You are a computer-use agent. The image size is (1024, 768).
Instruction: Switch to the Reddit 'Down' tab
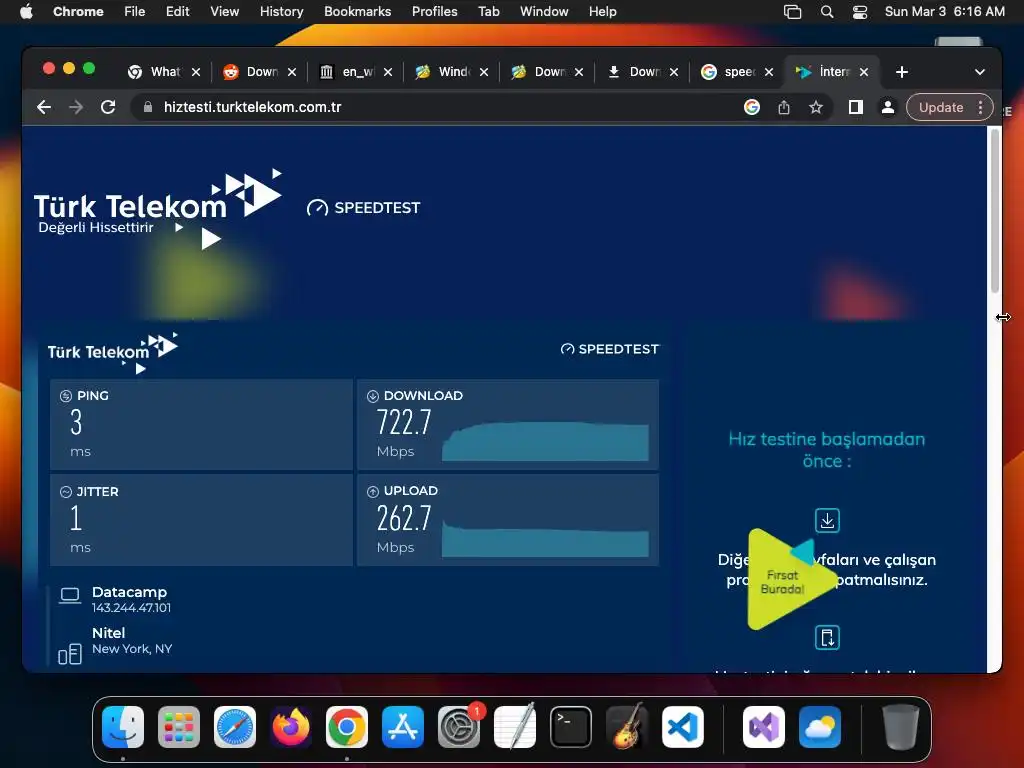pos(259,72)
